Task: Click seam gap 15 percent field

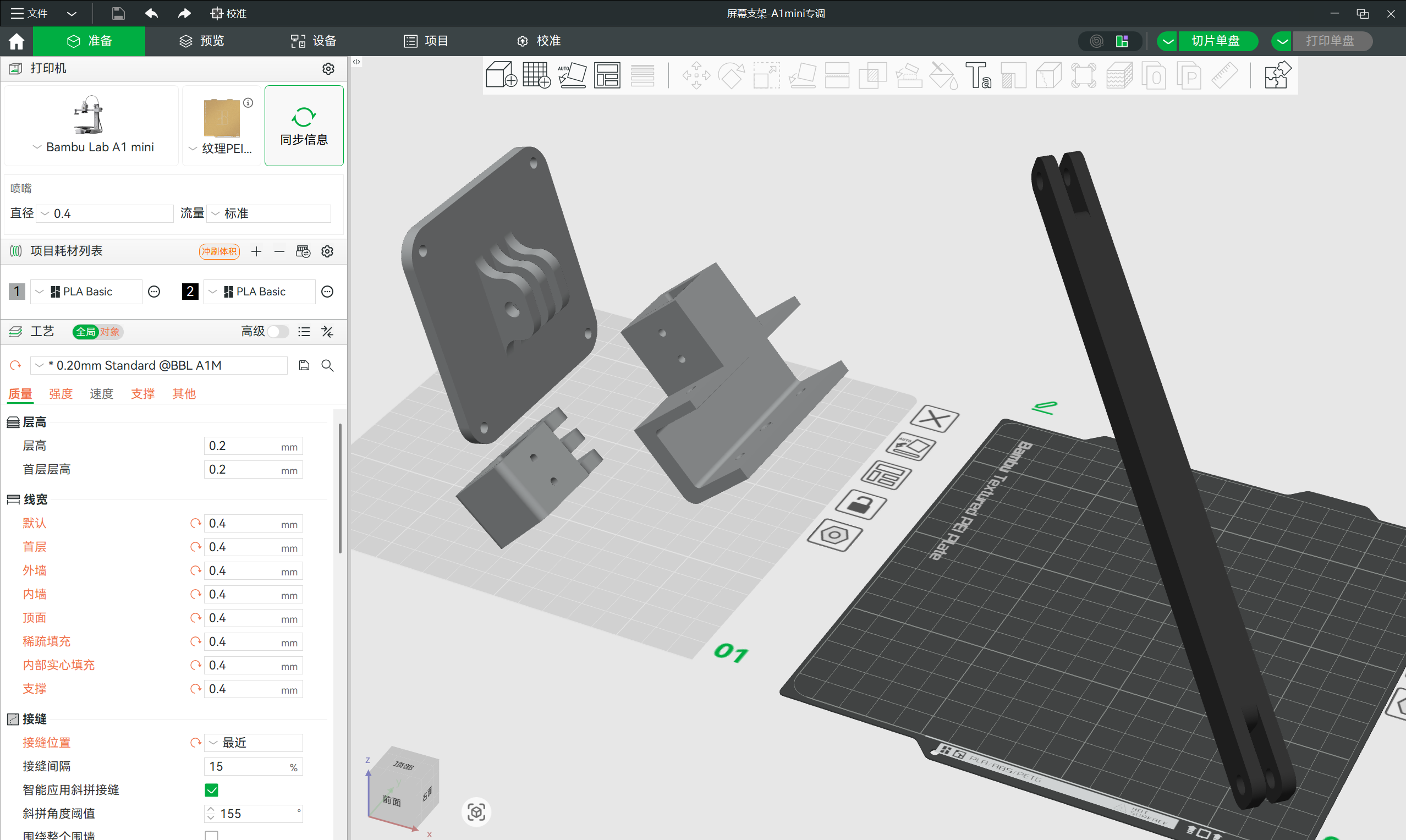Action: [x=253, y=766]
